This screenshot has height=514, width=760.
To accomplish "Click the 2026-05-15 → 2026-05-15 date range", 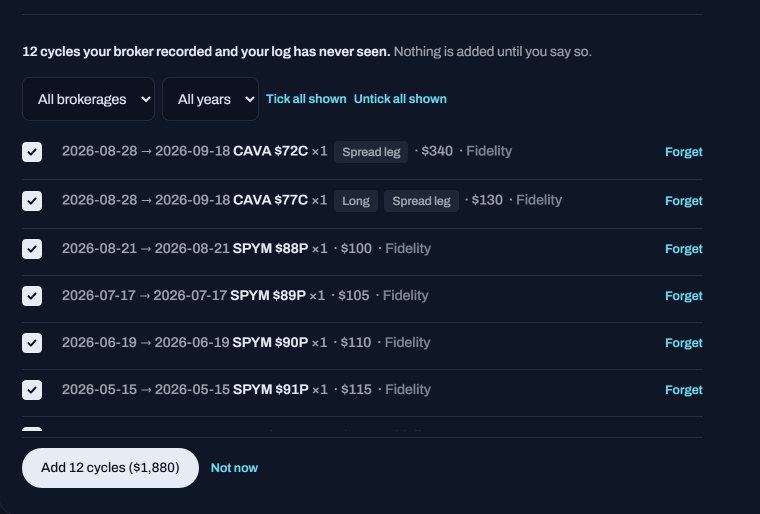I will pos(146,389).
